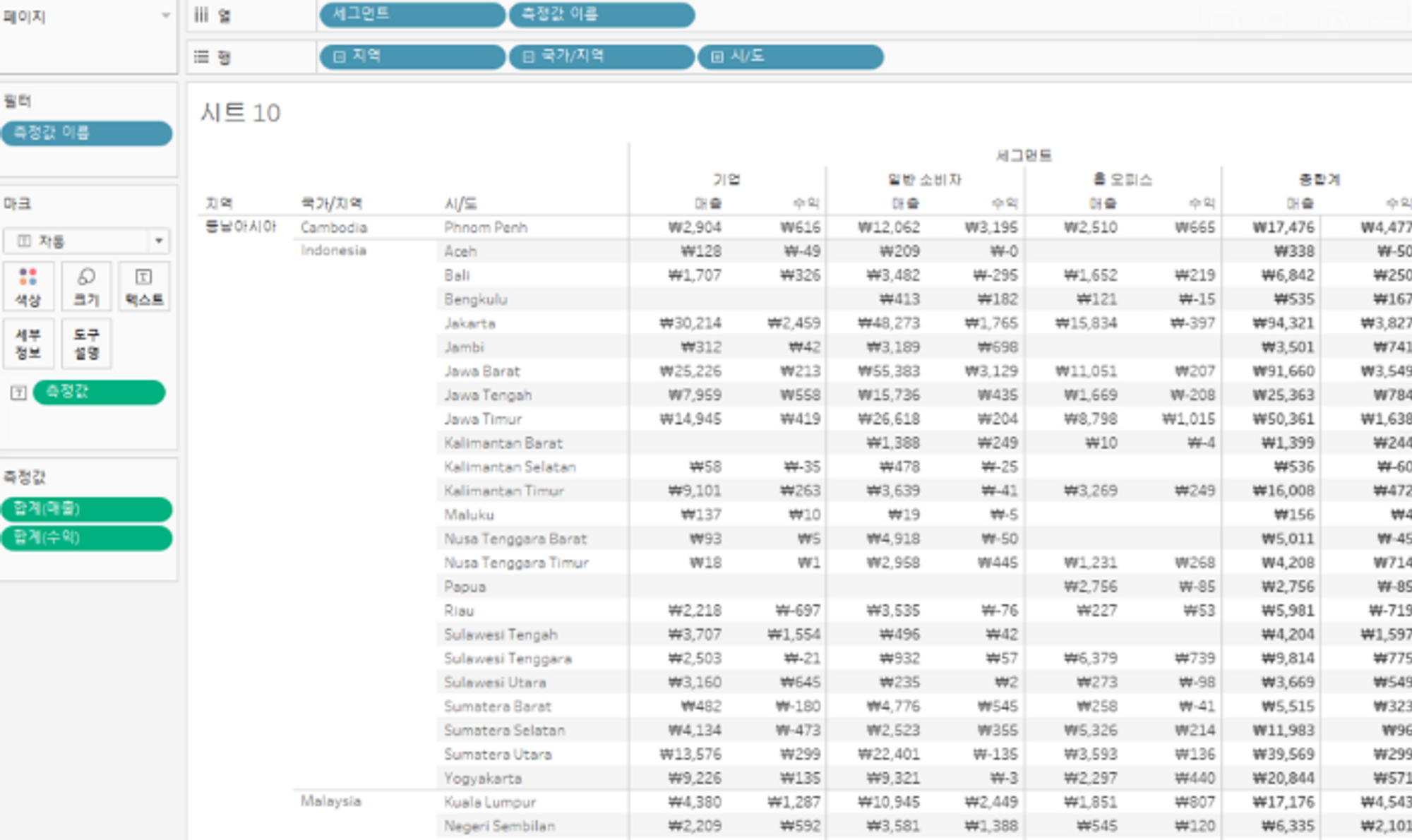Screen dimensions: 1412x840
Task: Select the 합계(수익) measure pill
Action: coord(86,538)
